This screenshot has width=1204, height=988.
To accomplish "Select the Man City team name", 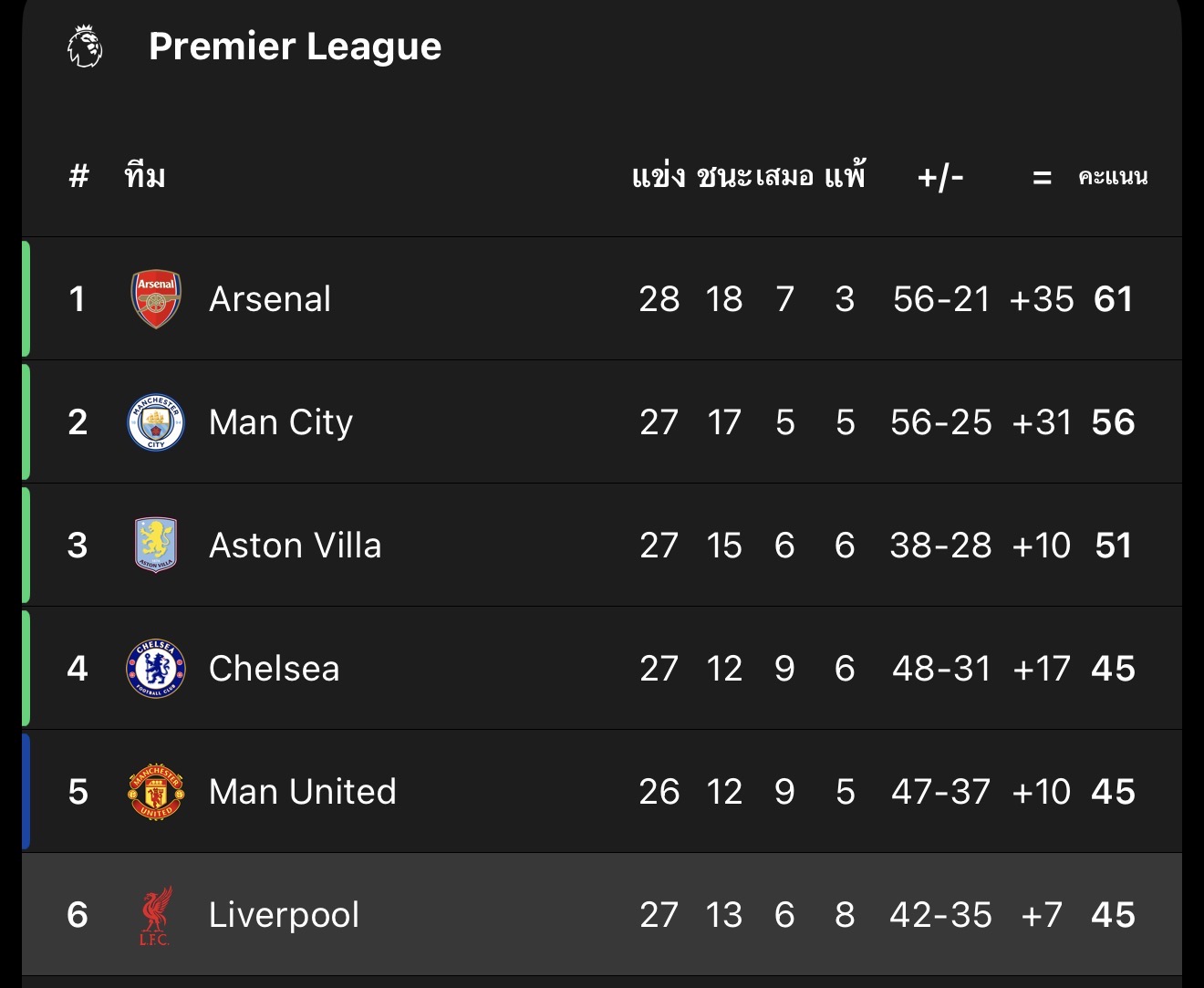I will coord(280,422).
